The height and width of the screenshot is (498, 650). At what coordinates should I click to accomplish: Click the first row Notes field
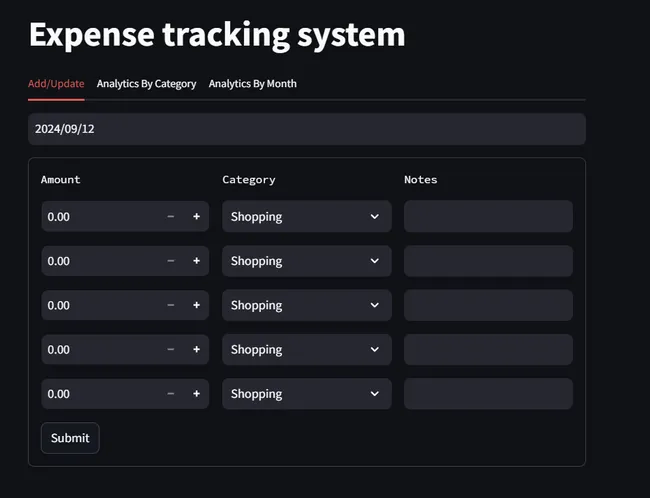(x=488, y=216)
